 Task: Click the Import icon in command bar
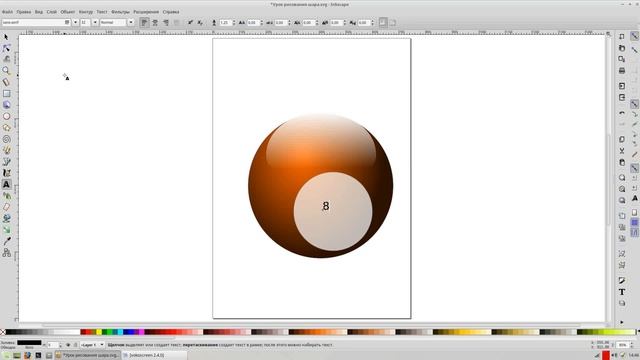622,86
